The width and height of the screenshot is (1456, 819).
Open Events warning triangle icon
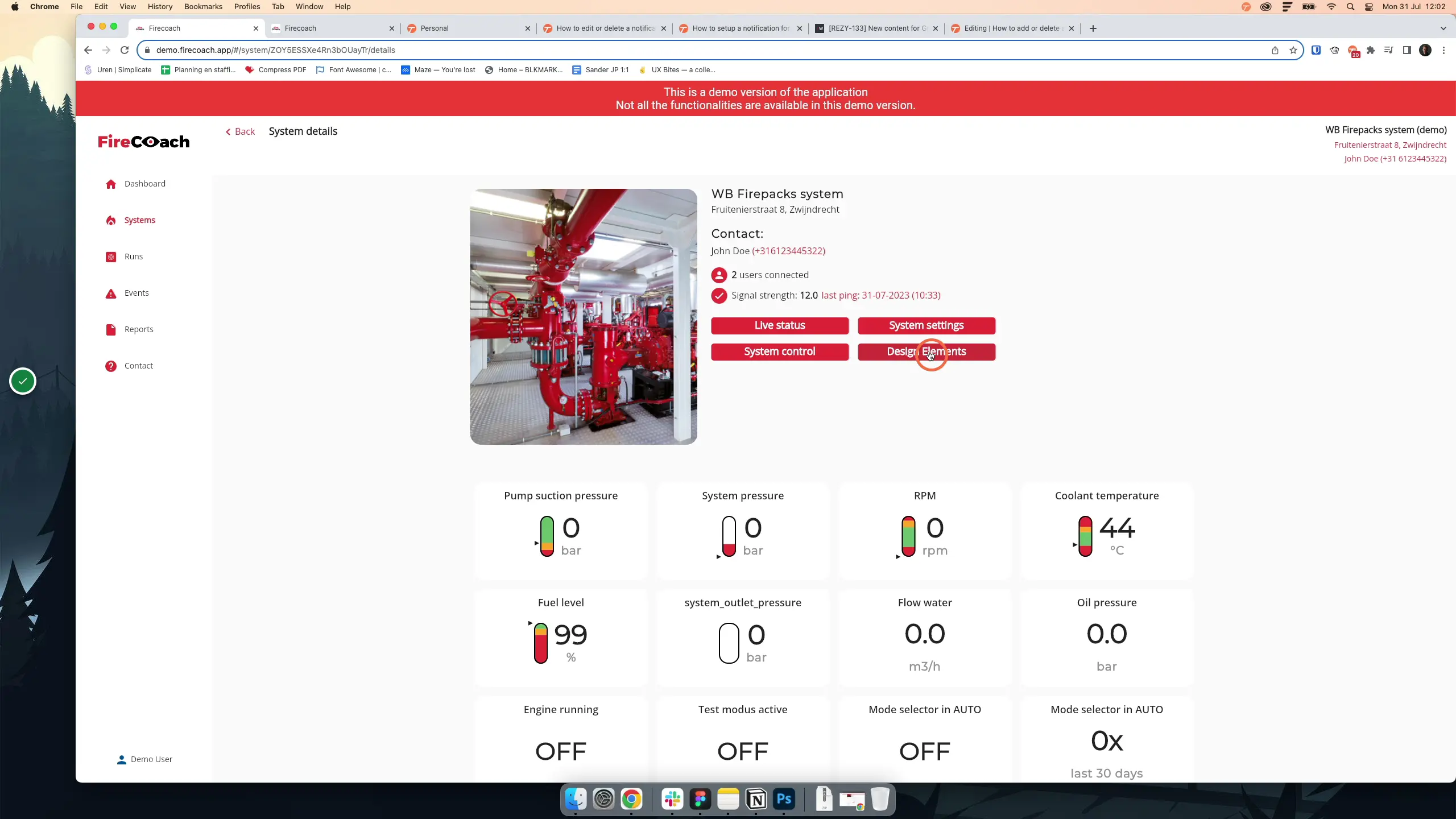tap(111, 293)
